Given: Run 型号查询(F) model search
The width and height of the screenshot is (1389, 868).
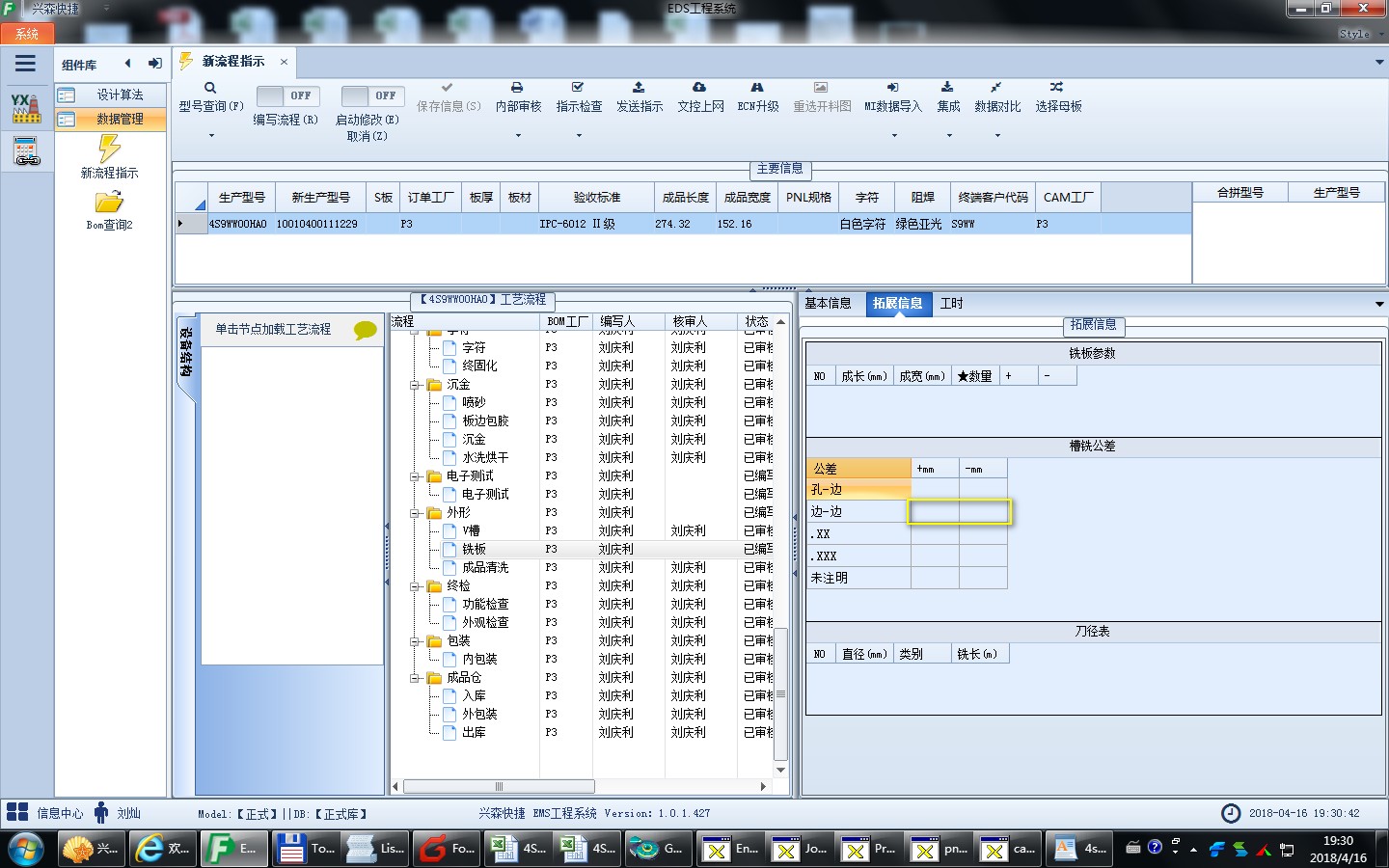Looking at the screenshot, I should click(211, 97).
